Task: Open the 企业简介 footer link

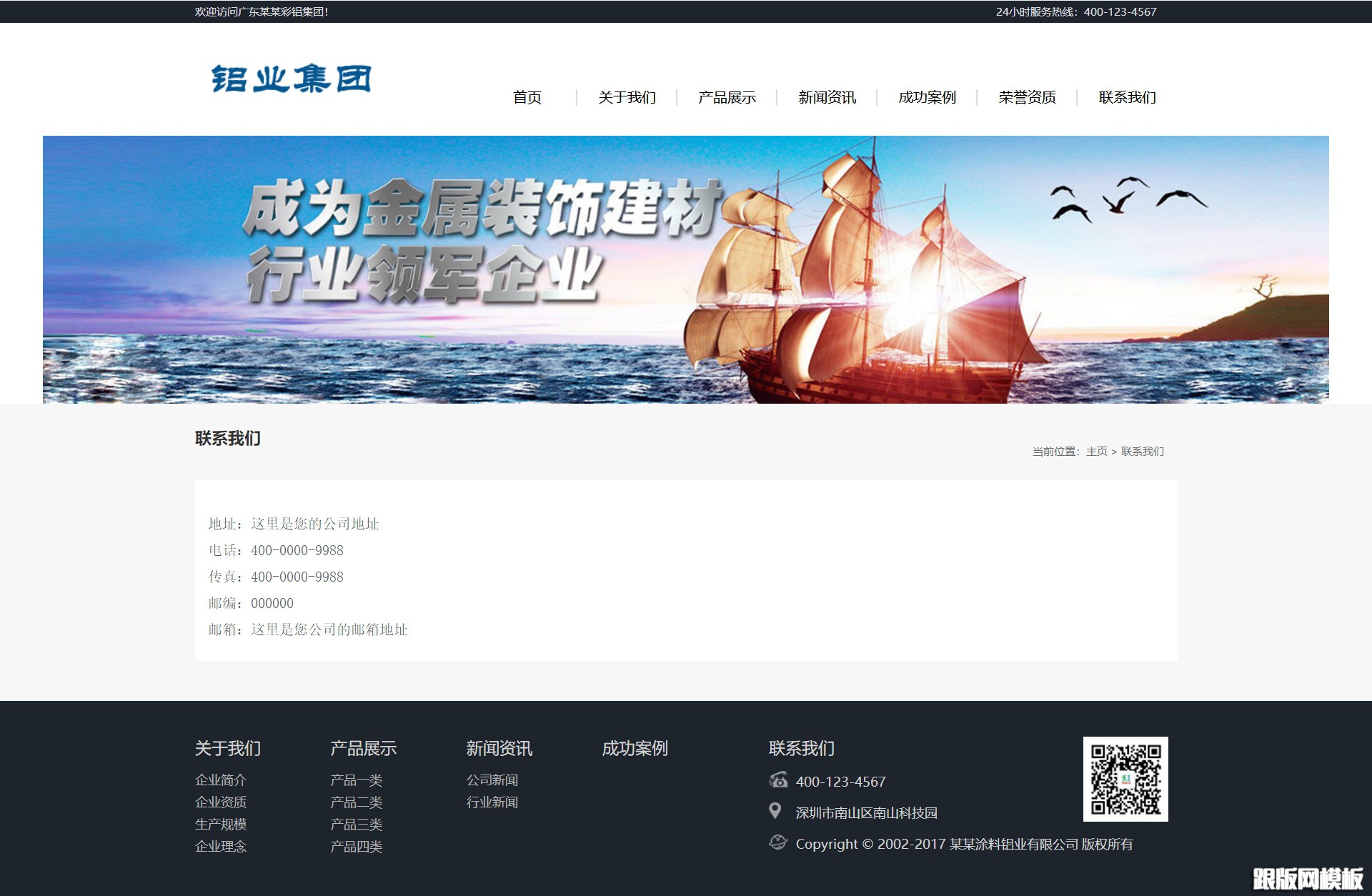Action: [x=220, y=781]
